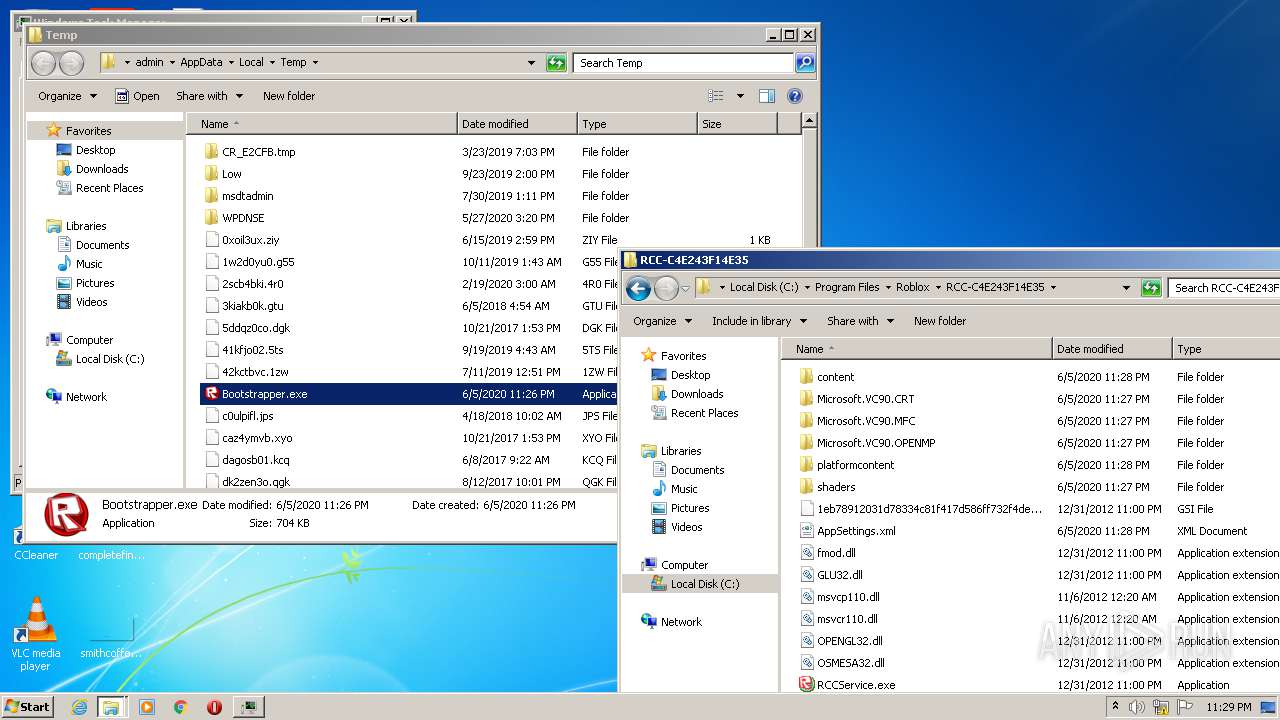The height and width of the screenshot is (720, 1280).
Task: Open the Organize menu in Temp window
Action: coord(68,96)
